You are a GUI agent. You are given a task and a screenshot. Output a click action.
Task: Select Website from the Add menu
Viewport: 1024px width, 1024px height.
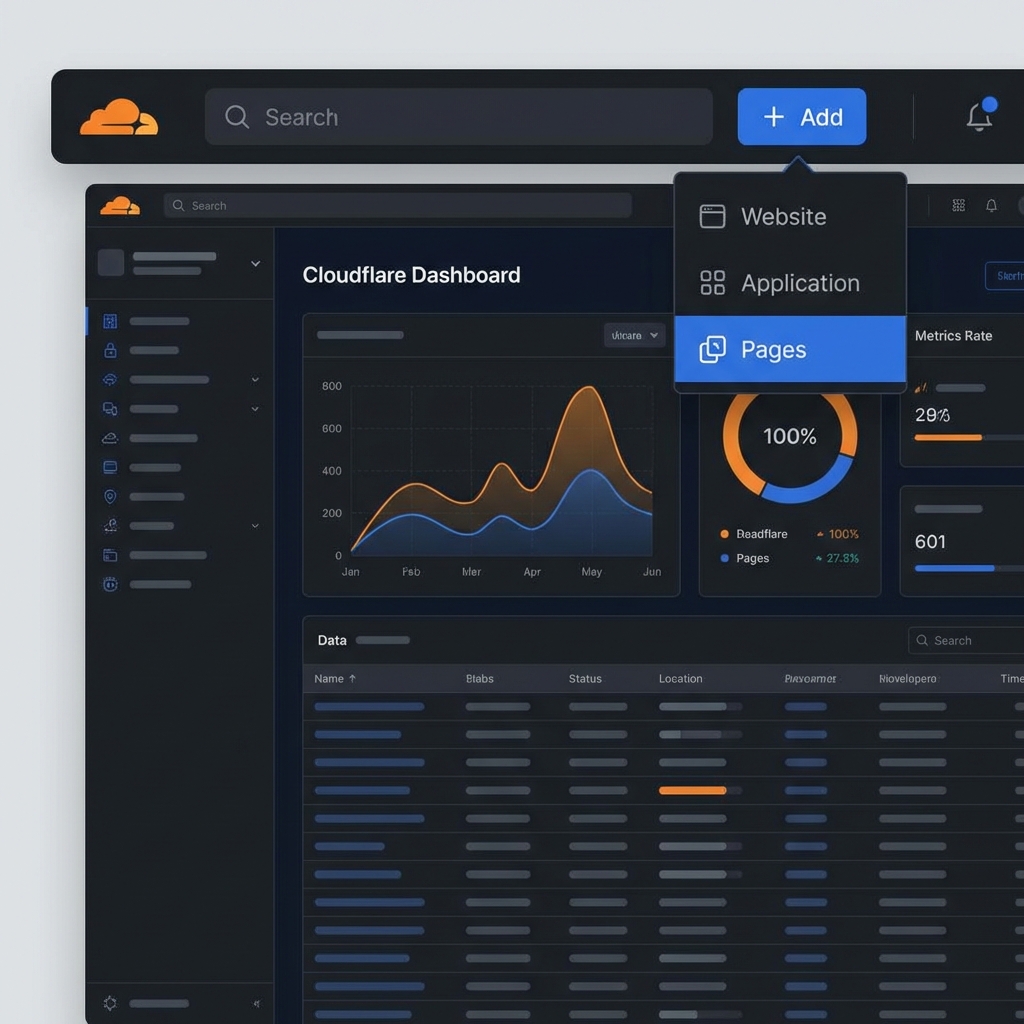(783, 216)
